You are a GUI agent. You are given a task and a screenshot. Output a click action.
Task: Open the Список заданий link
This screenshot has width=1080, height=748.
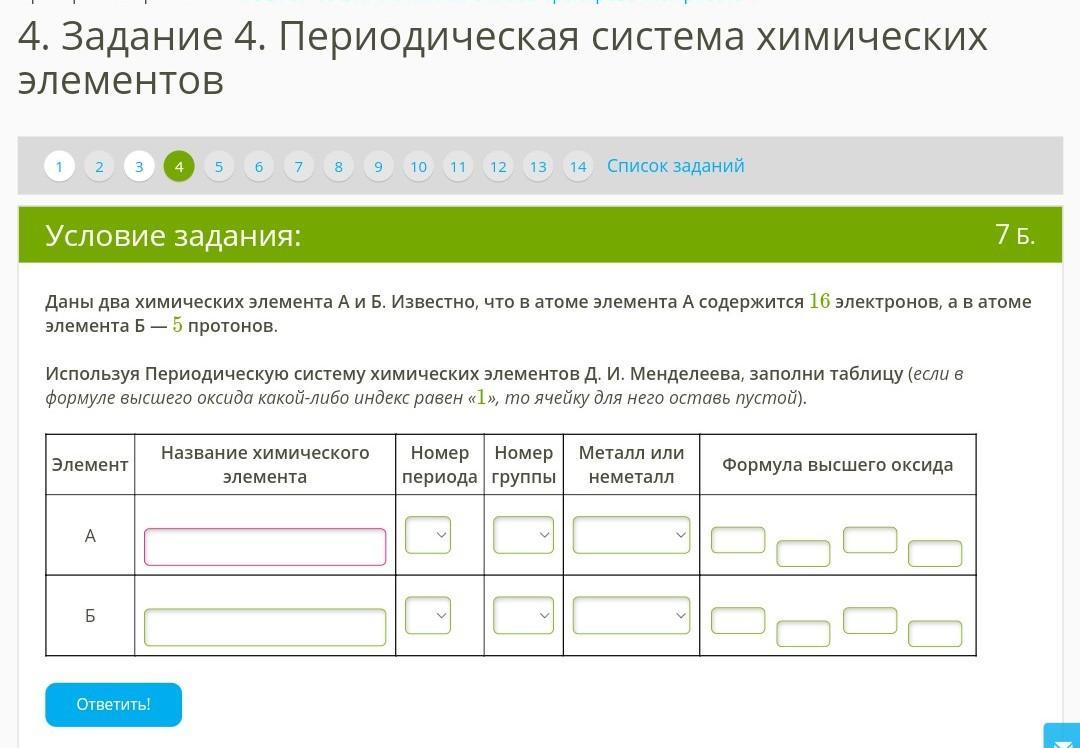[676, 166]
